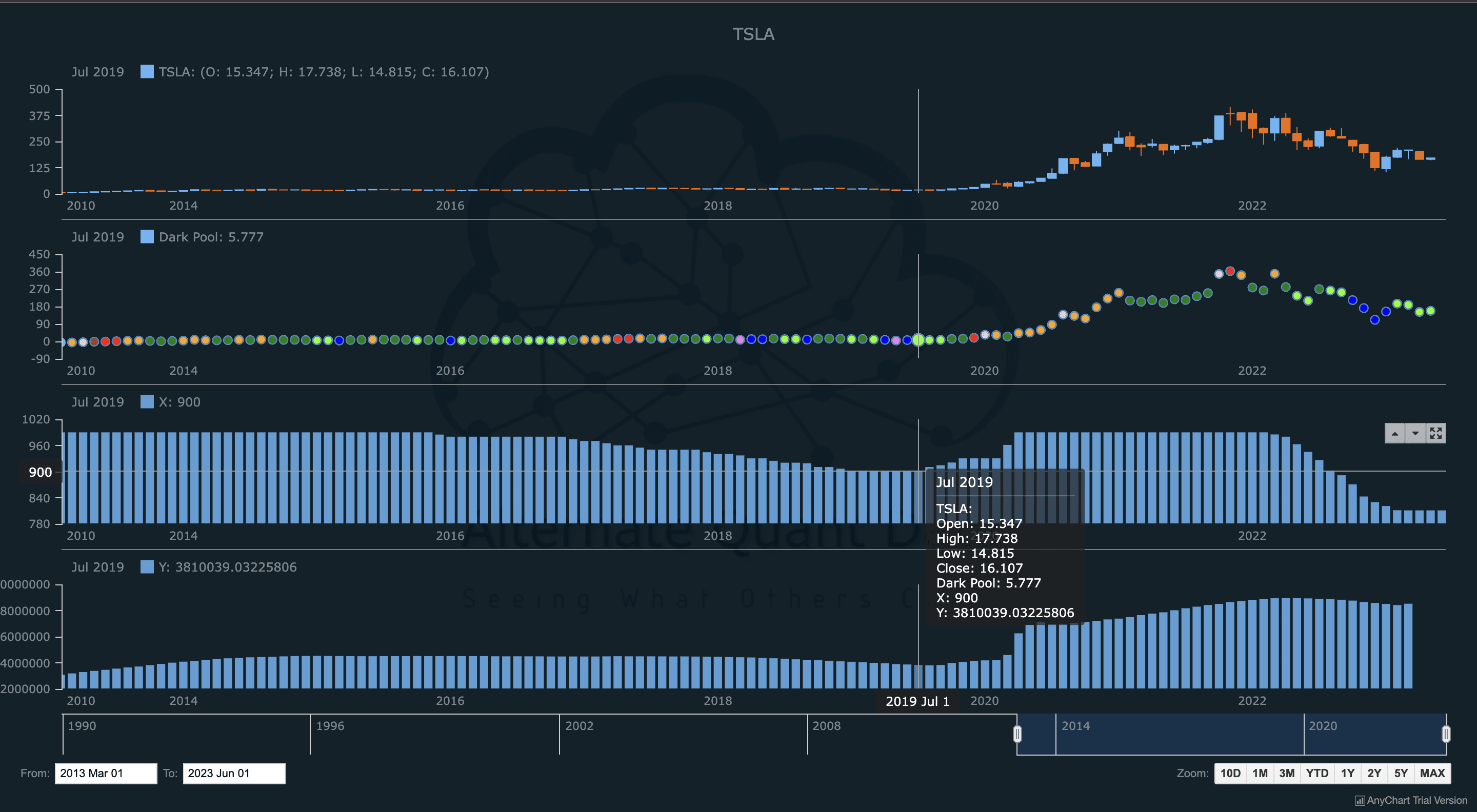The width and height of the screenshot is (1477, 812).
Task: Move the X plot down with the arrow
Action: (1415, 433)
